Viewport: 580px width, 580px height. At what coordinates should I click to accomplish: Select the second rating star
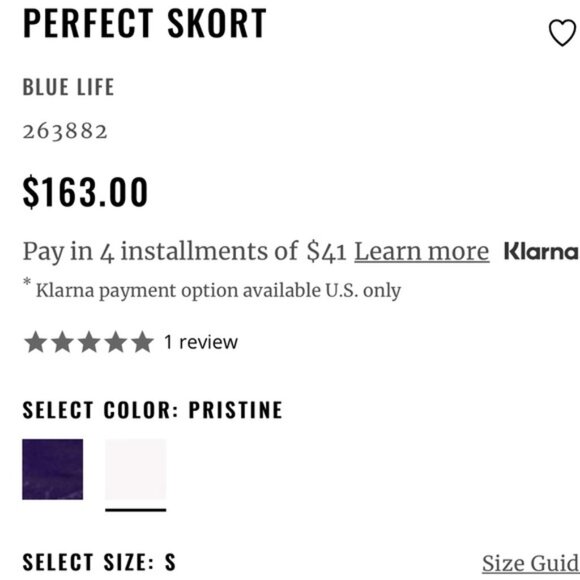(62, 342)
